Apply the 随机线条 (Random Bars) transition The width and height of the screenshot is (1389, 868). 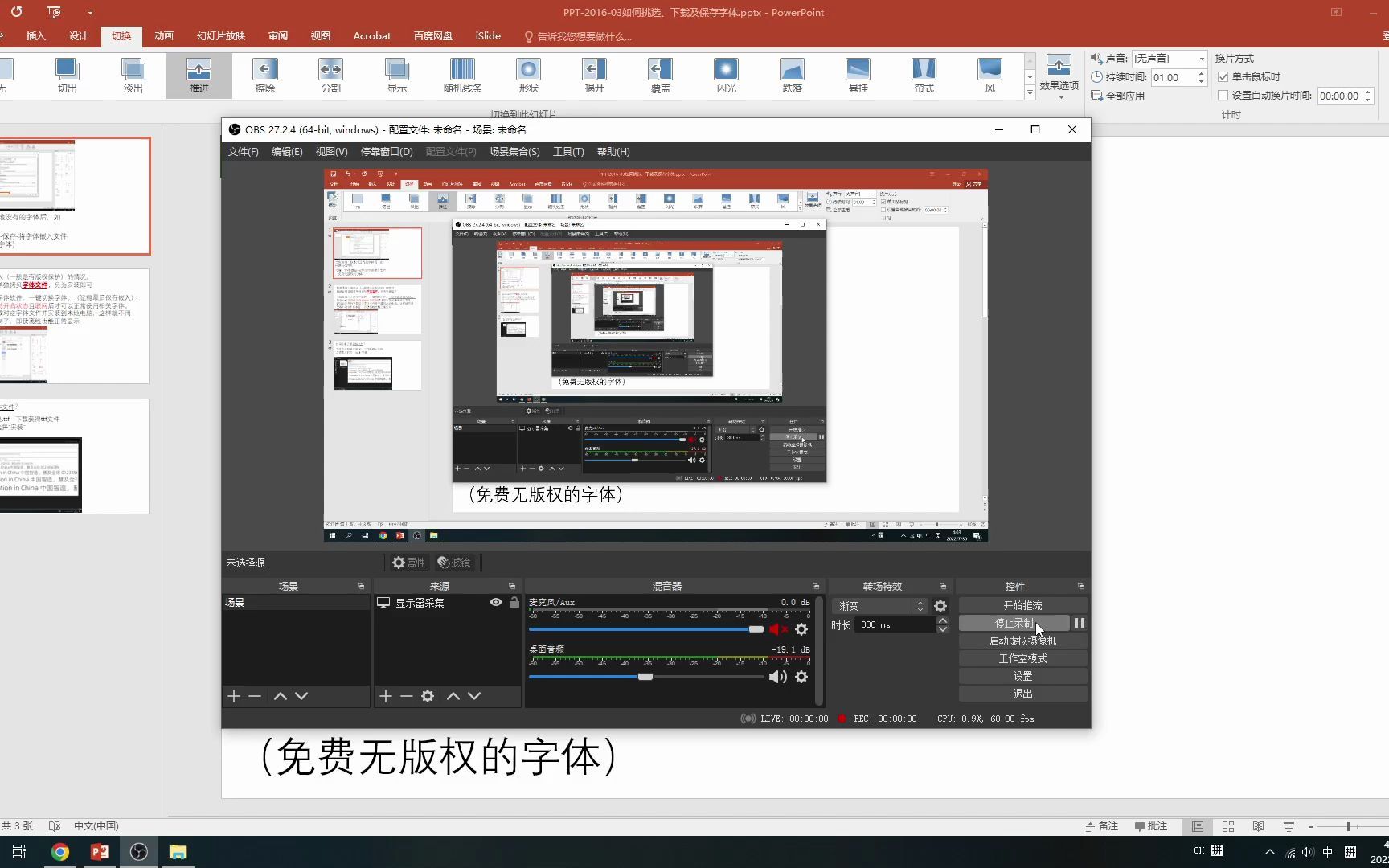pos(463,76)
